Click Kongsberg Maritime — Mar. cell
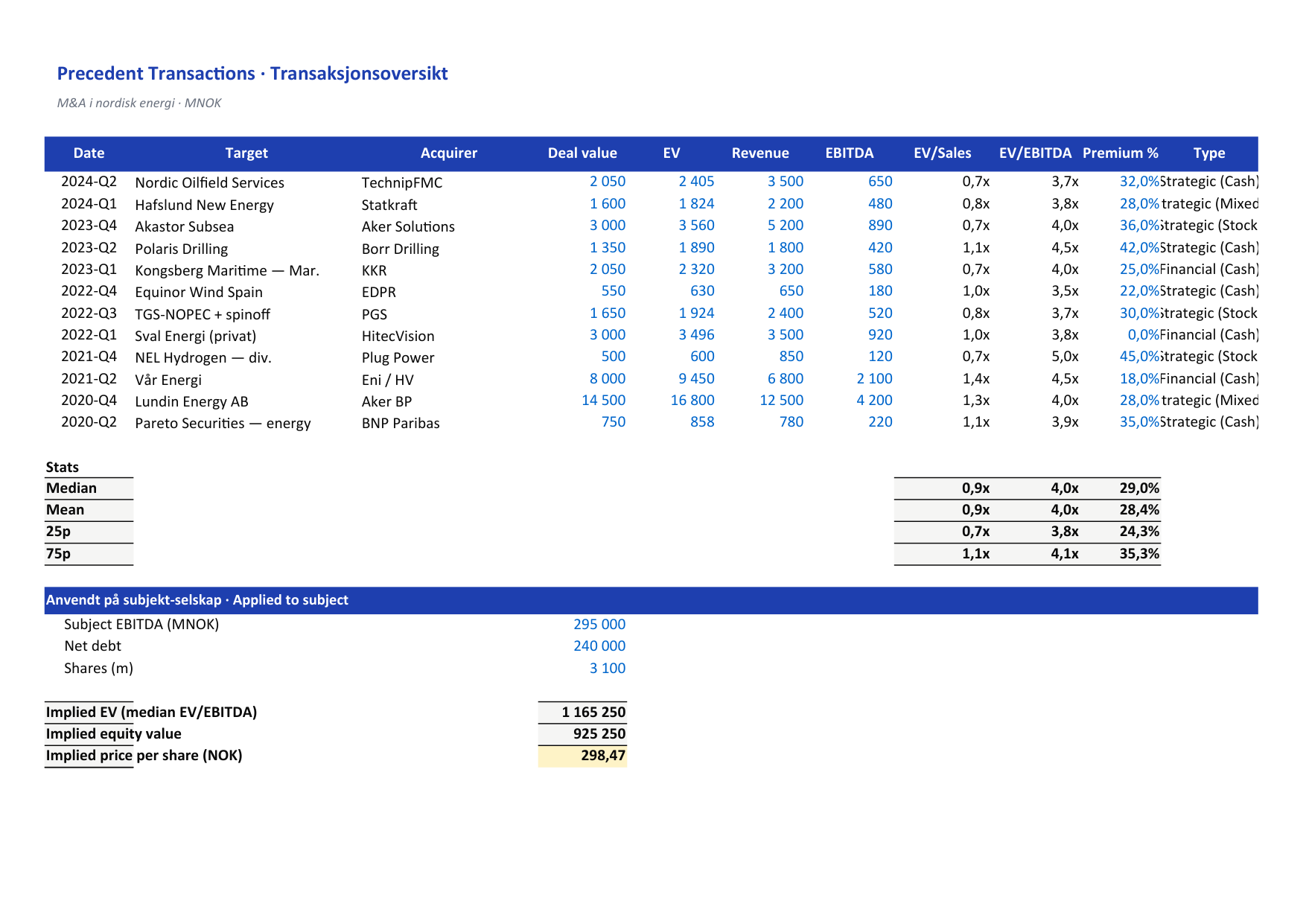The width and height of the screenshot is (1306, 924). tap(227, 270)
